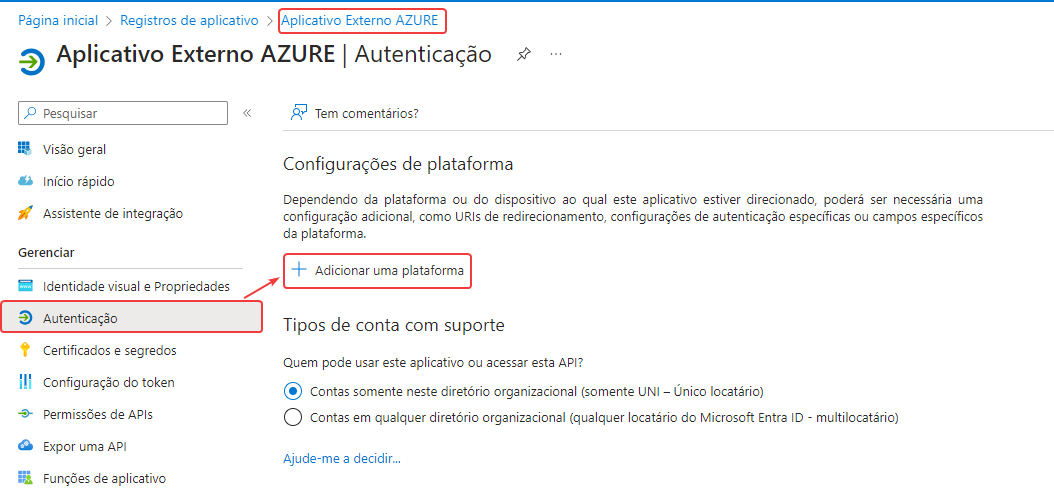Open the Ajude-me a decidir link
The width and height of the screenshot is (1054, 491).
point(342,459)
